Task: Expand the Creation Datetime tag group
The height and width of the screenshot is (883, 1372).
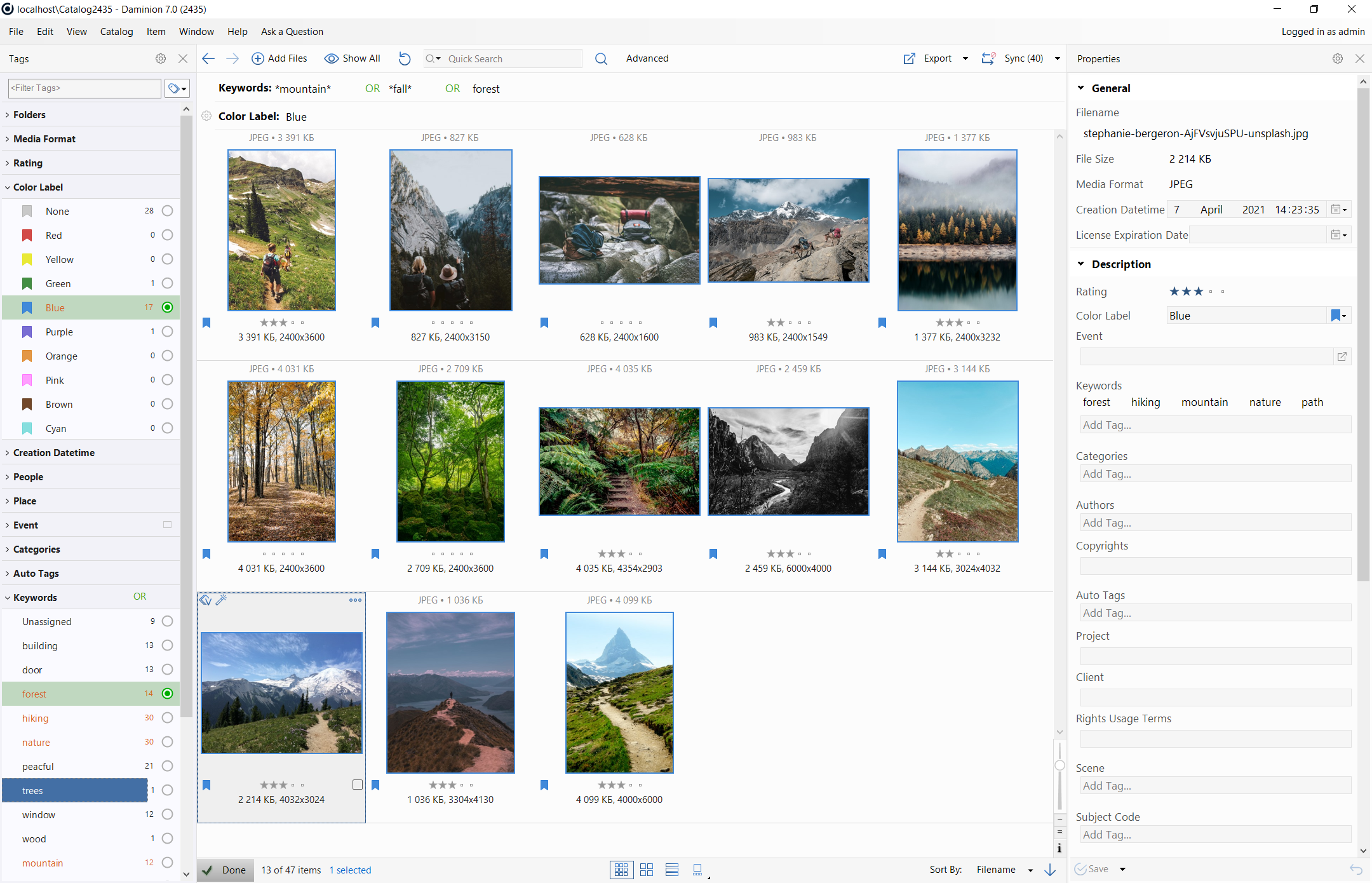Action: (54, 452)
